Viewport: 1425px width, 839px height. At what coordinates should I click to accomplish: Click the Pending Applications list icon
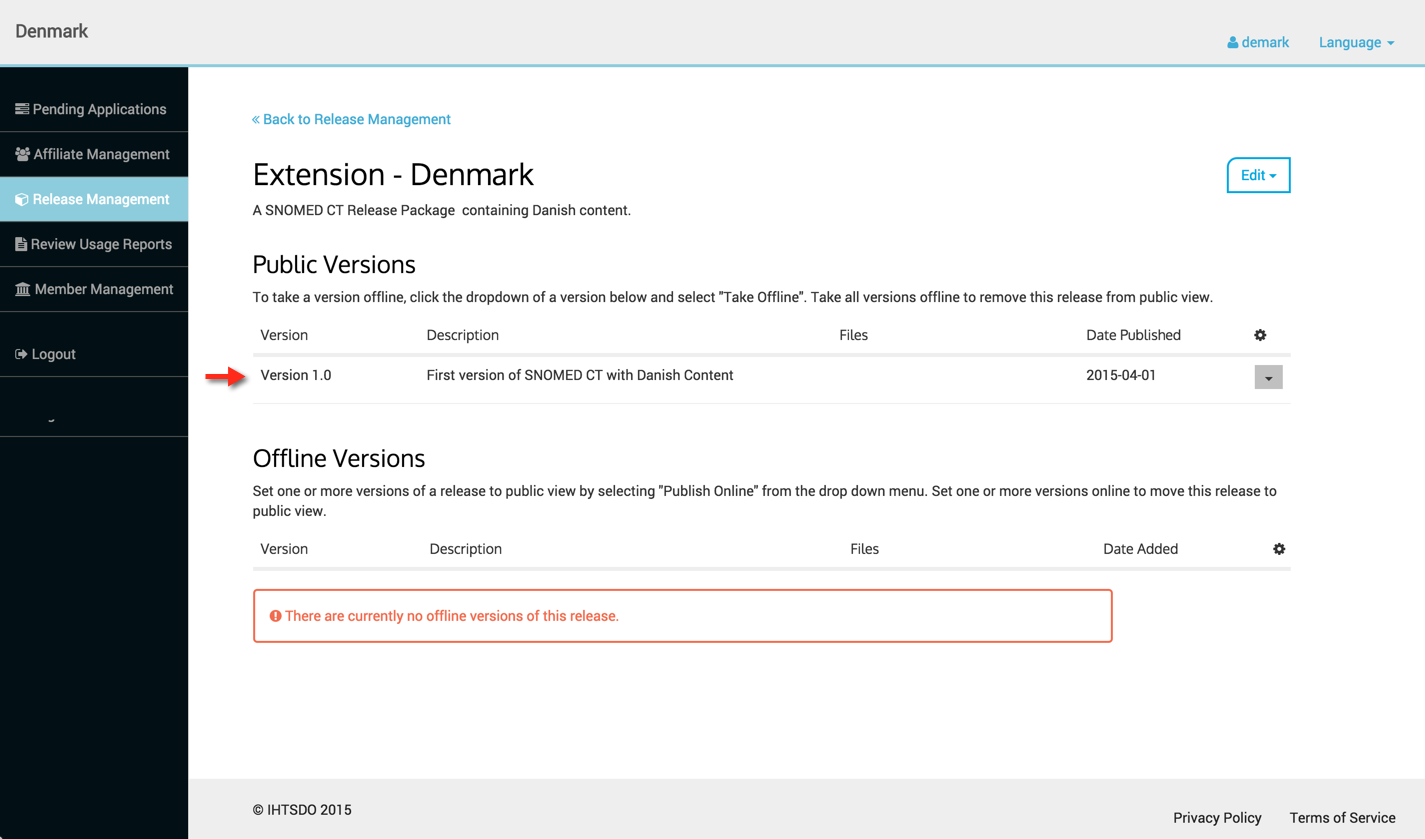pyautogui.click(x=21, y=109)
